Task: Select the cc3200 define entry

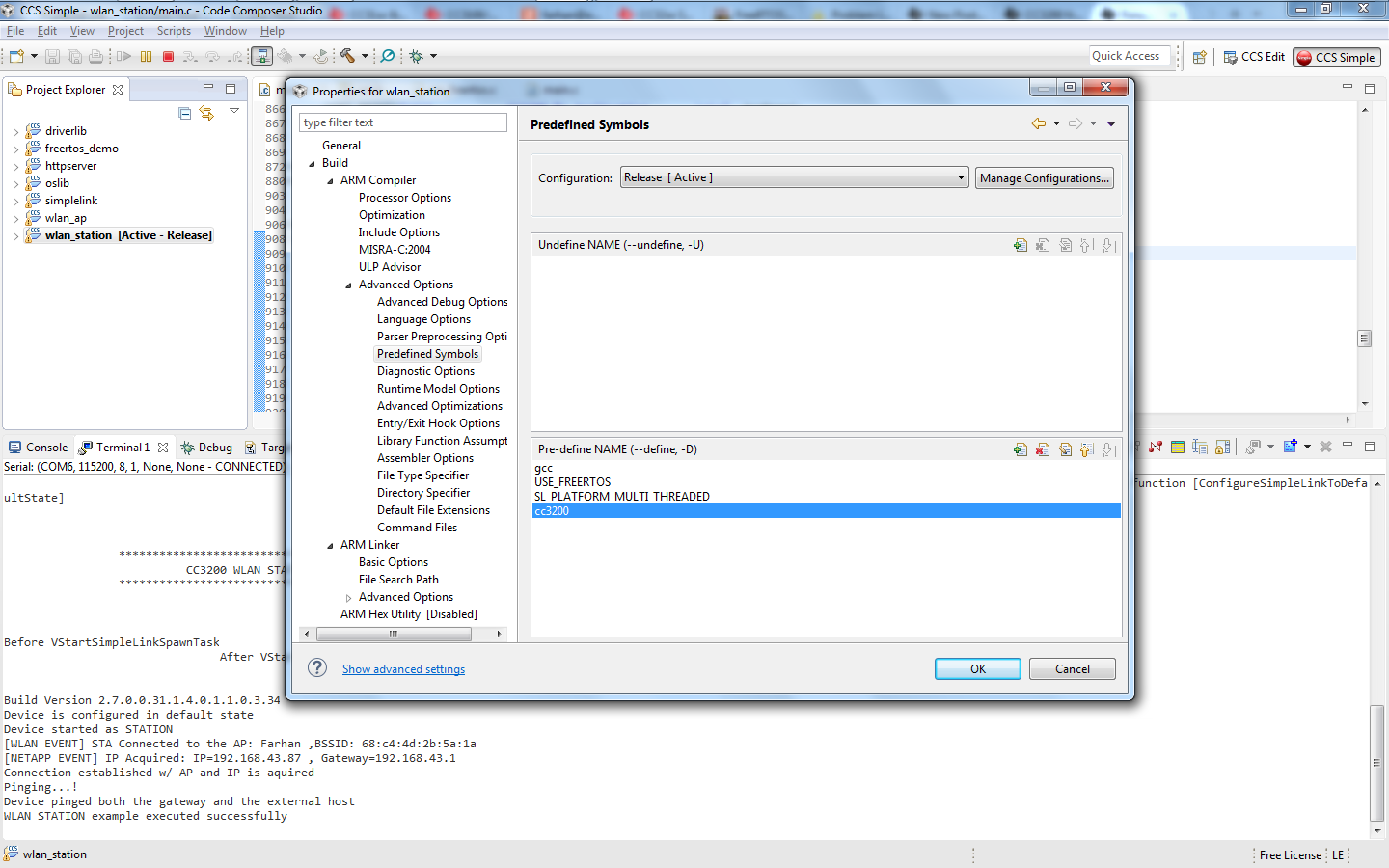Action: tap(827, 511)
